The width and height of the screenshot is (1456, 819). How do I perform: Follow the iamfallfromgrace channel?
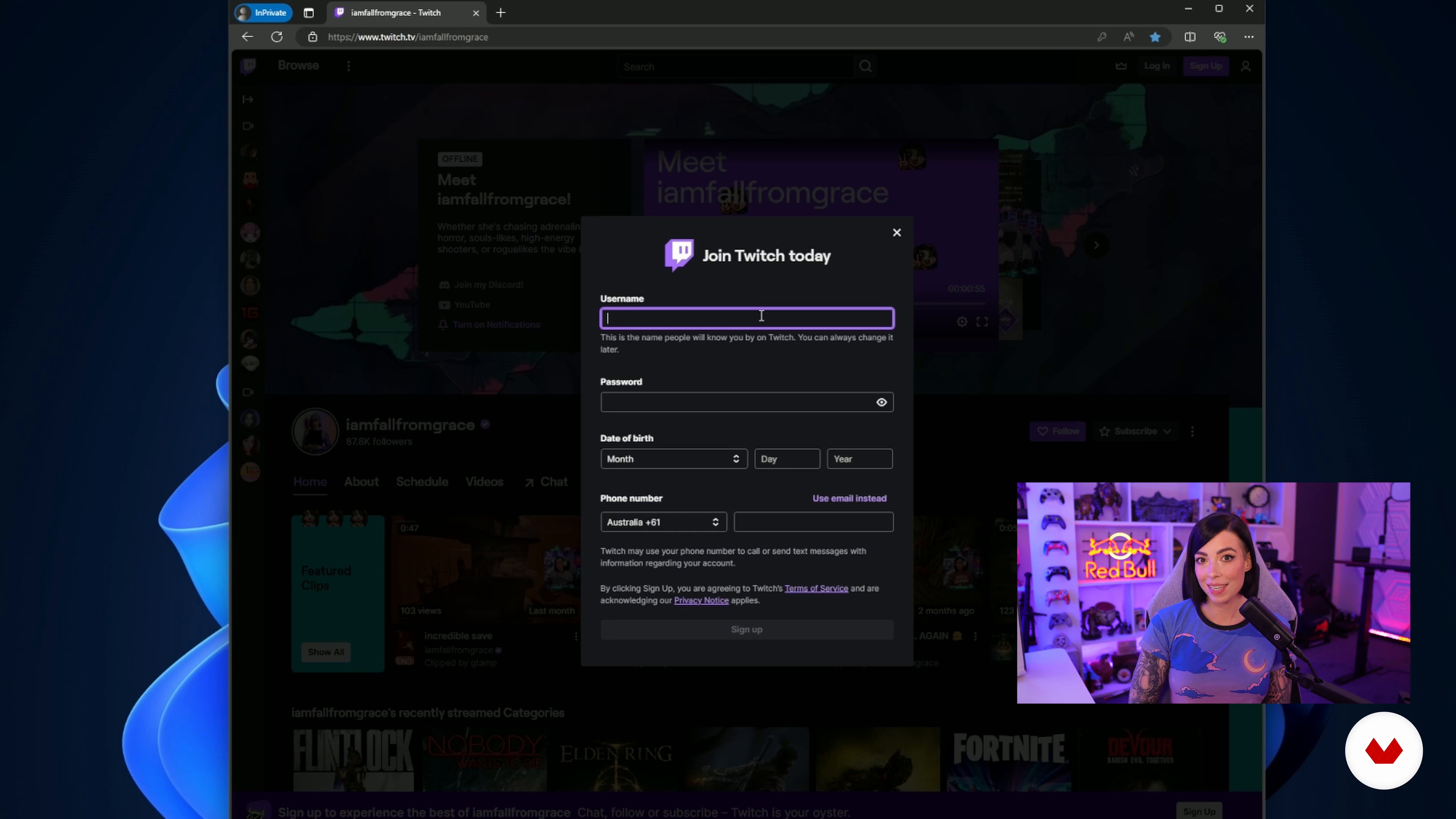[x=1057, y=431]
